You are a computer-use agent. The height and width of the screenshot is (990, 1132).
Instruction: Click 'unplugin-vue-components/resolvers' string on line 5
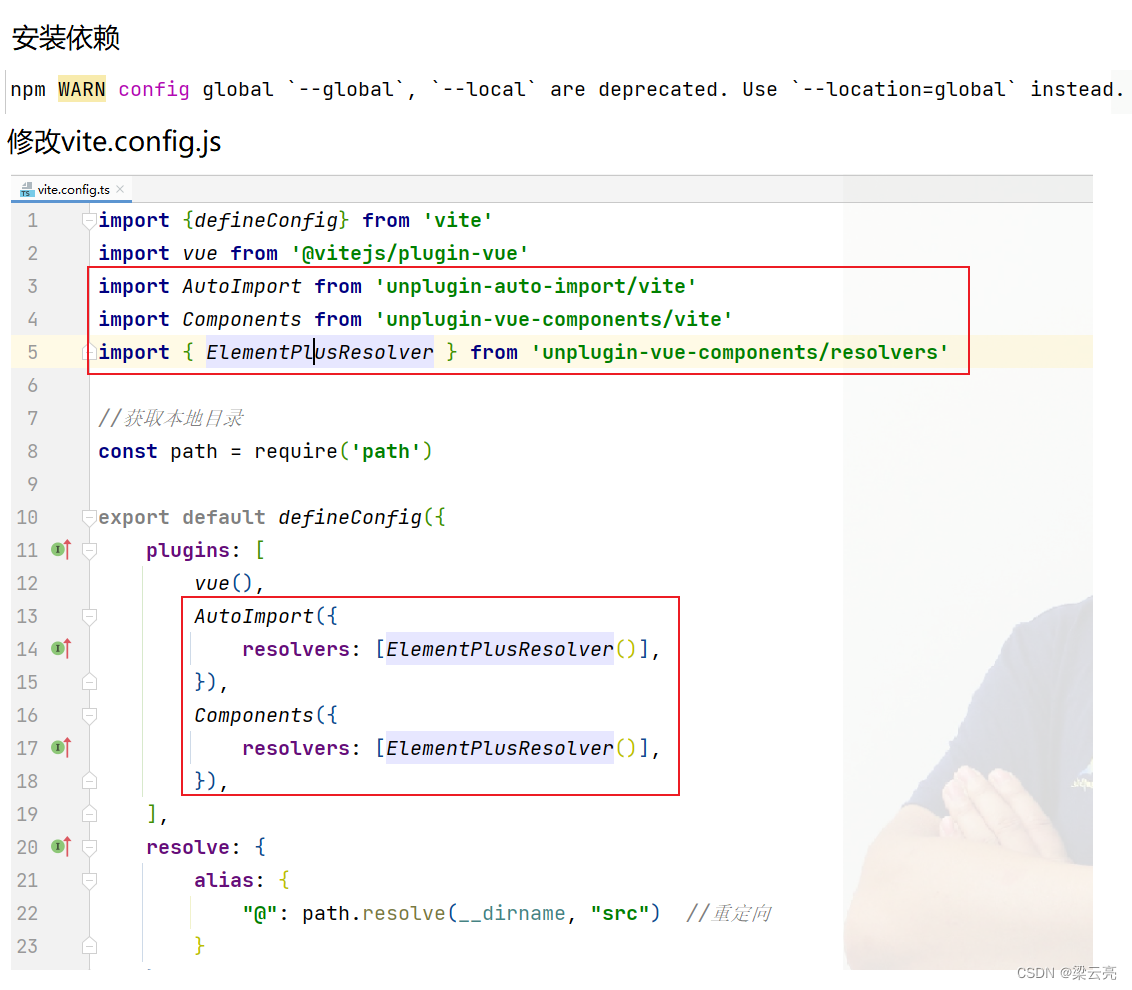739,352
